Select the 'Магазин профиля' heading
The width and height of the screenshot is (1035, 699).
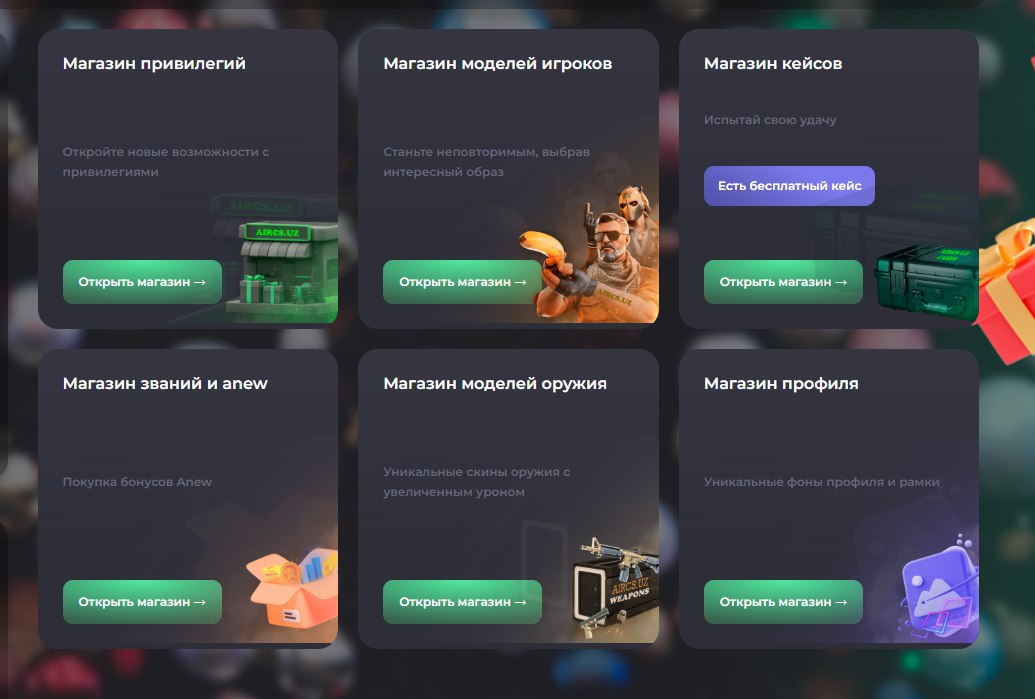781,383
